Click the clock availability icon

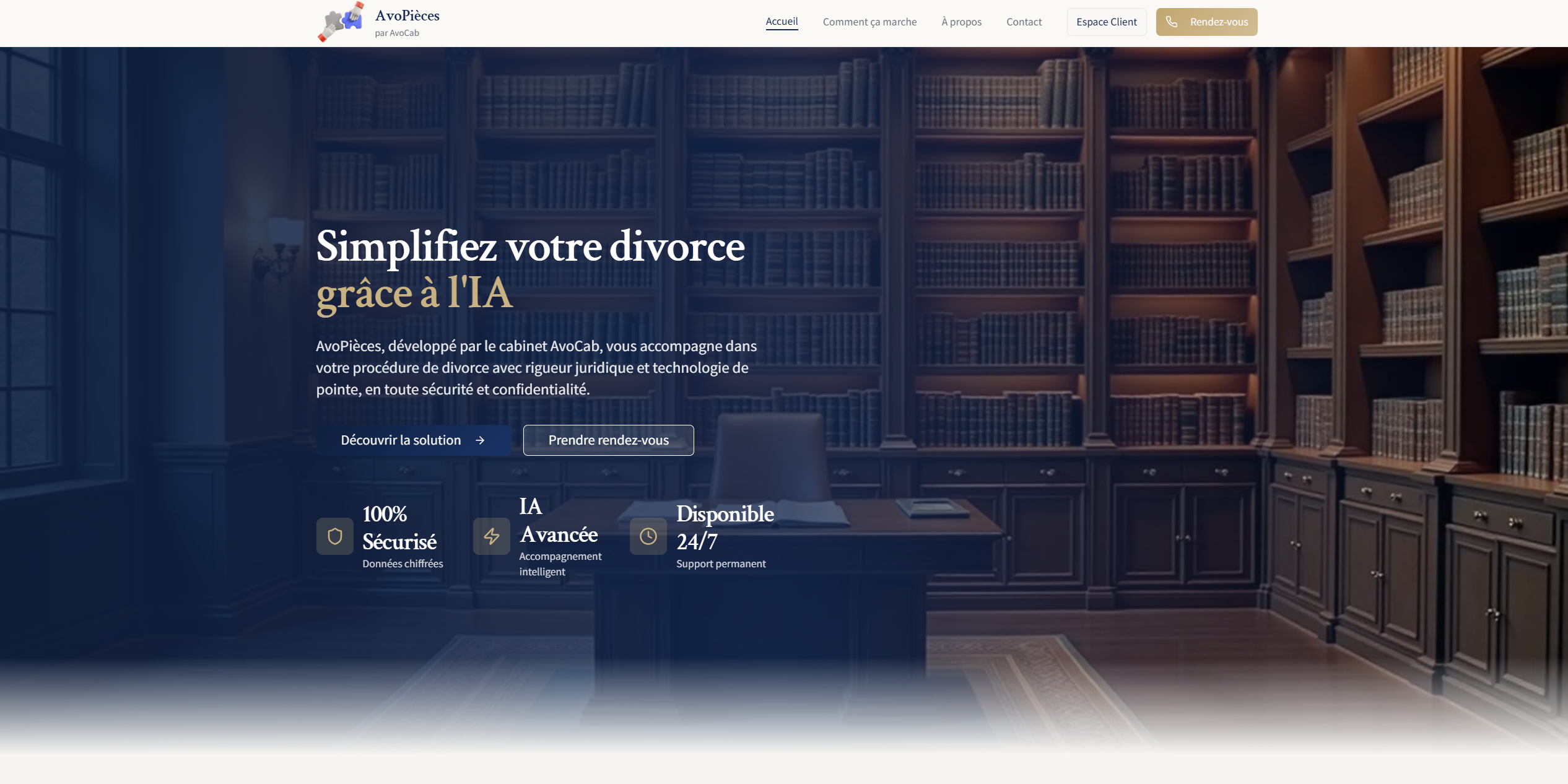pyautogui.click(x=648, y=536)
